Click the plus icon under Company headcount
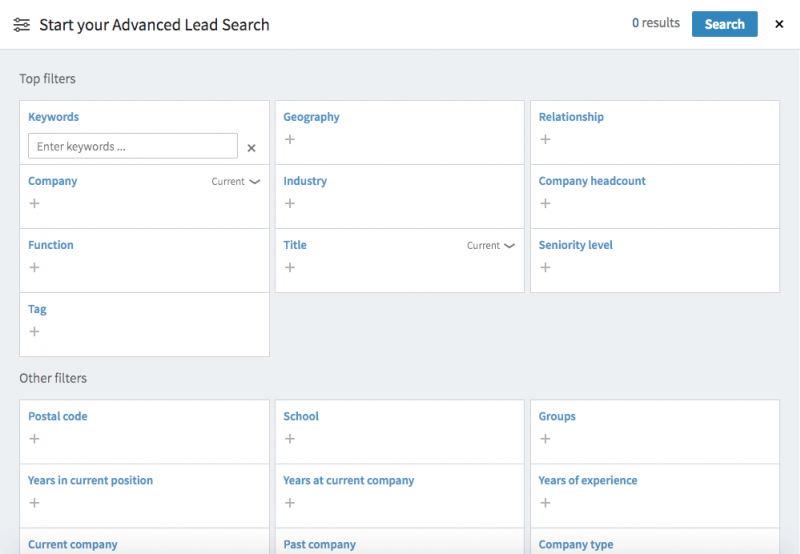Screen dimensions: 800x554 point(545,203)
